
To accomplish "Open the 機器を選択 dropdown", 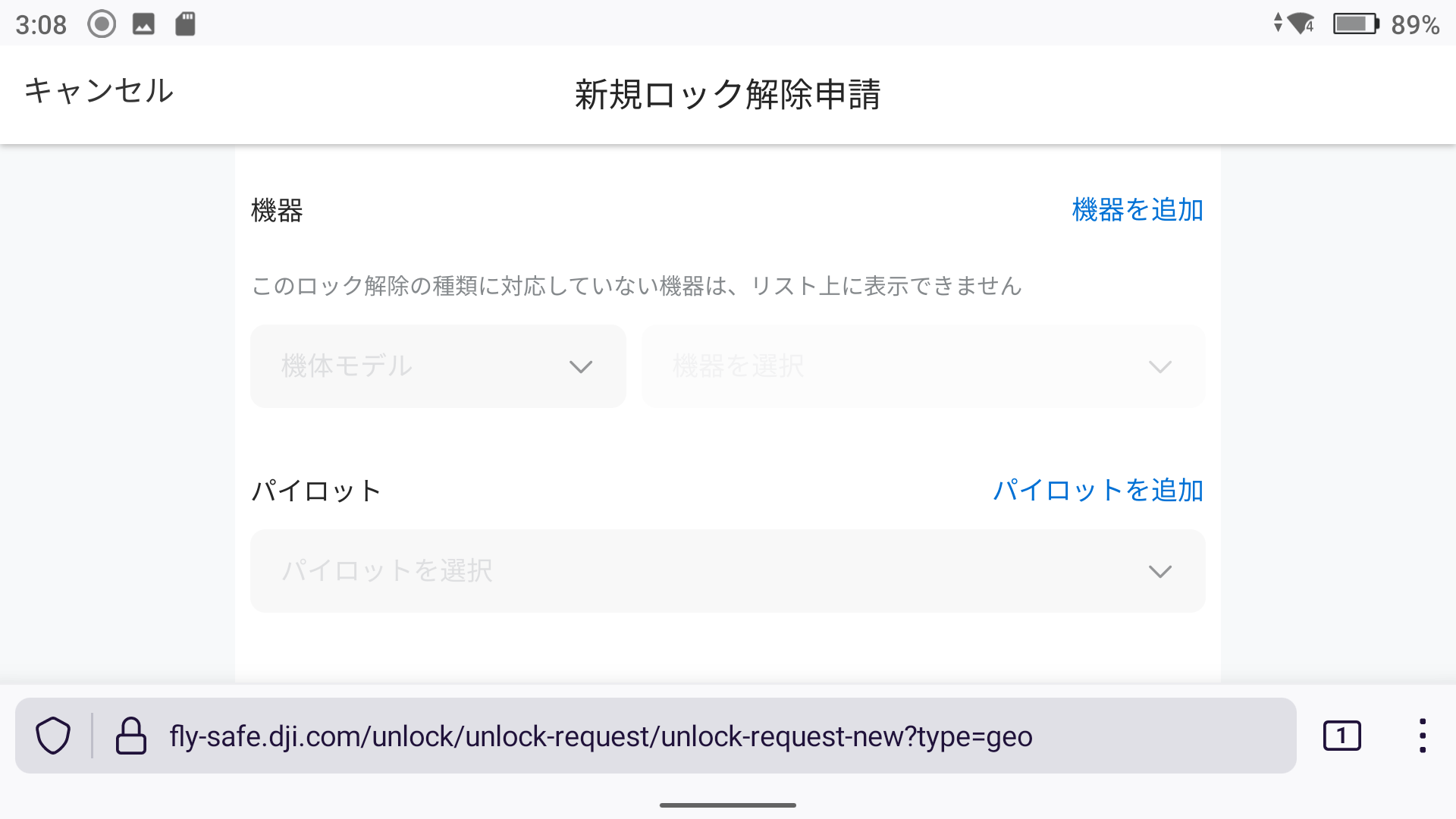I will pos(922,366).
